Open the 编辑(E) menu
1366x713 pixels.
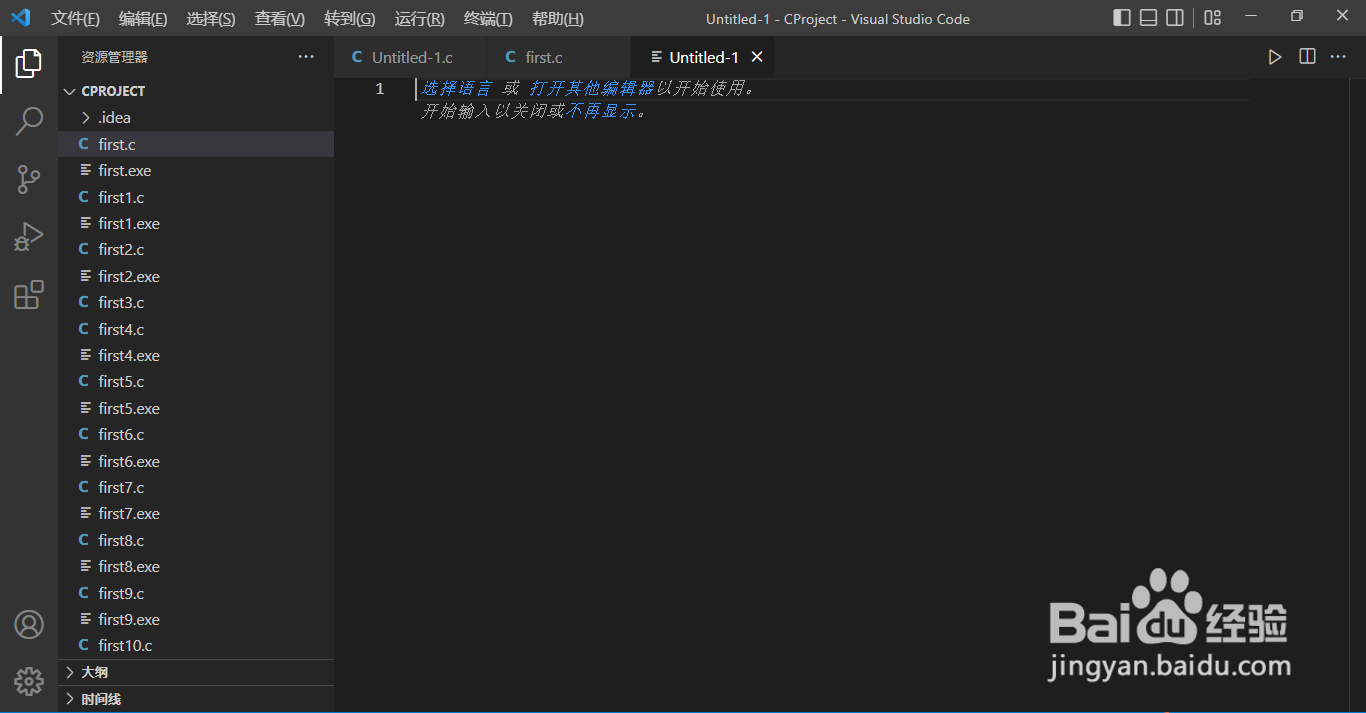click(143, 19)
